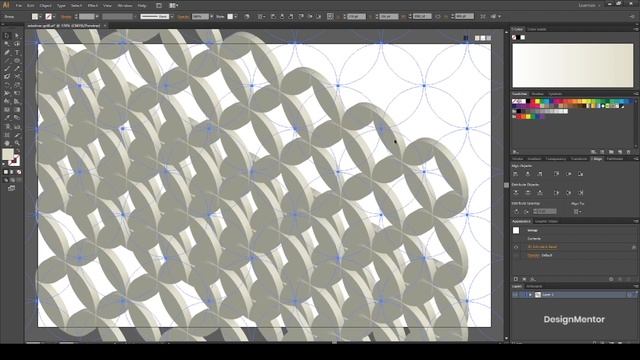
Task: Select the Direct Selection tool
Action: click(17, 36)
